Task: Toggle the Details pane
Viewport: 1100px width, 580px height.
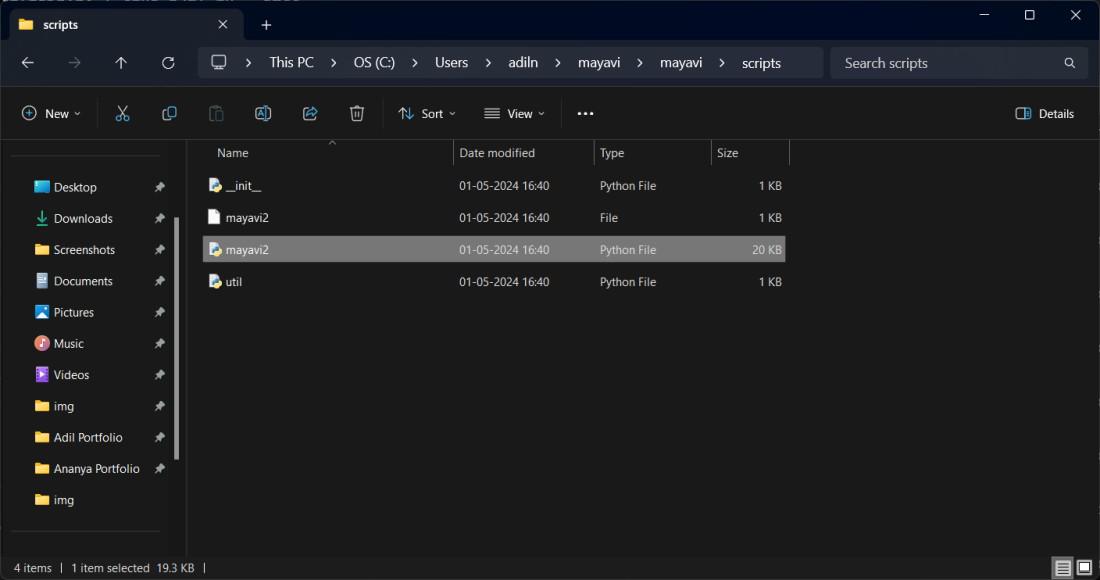Action: [1044, 114]
